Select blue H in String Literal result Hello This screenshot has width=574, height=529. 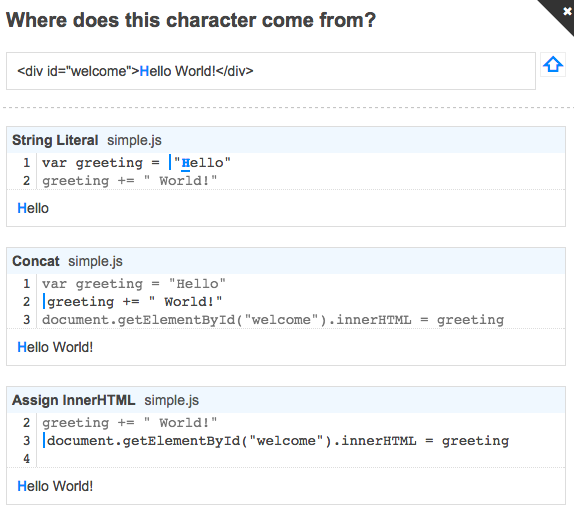pos(22,208)
